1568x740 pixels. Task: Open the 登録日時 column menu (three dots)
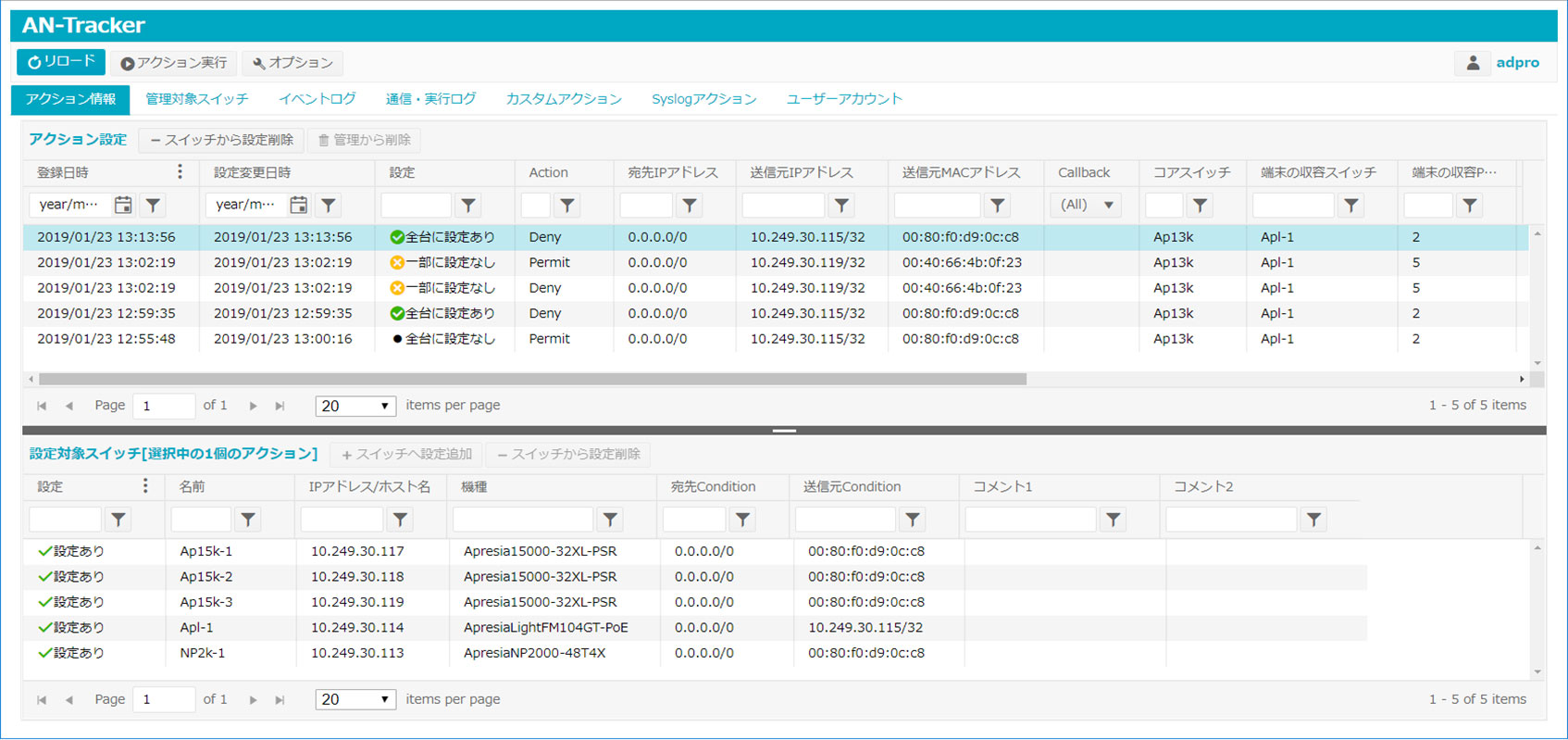click(180, 172)
